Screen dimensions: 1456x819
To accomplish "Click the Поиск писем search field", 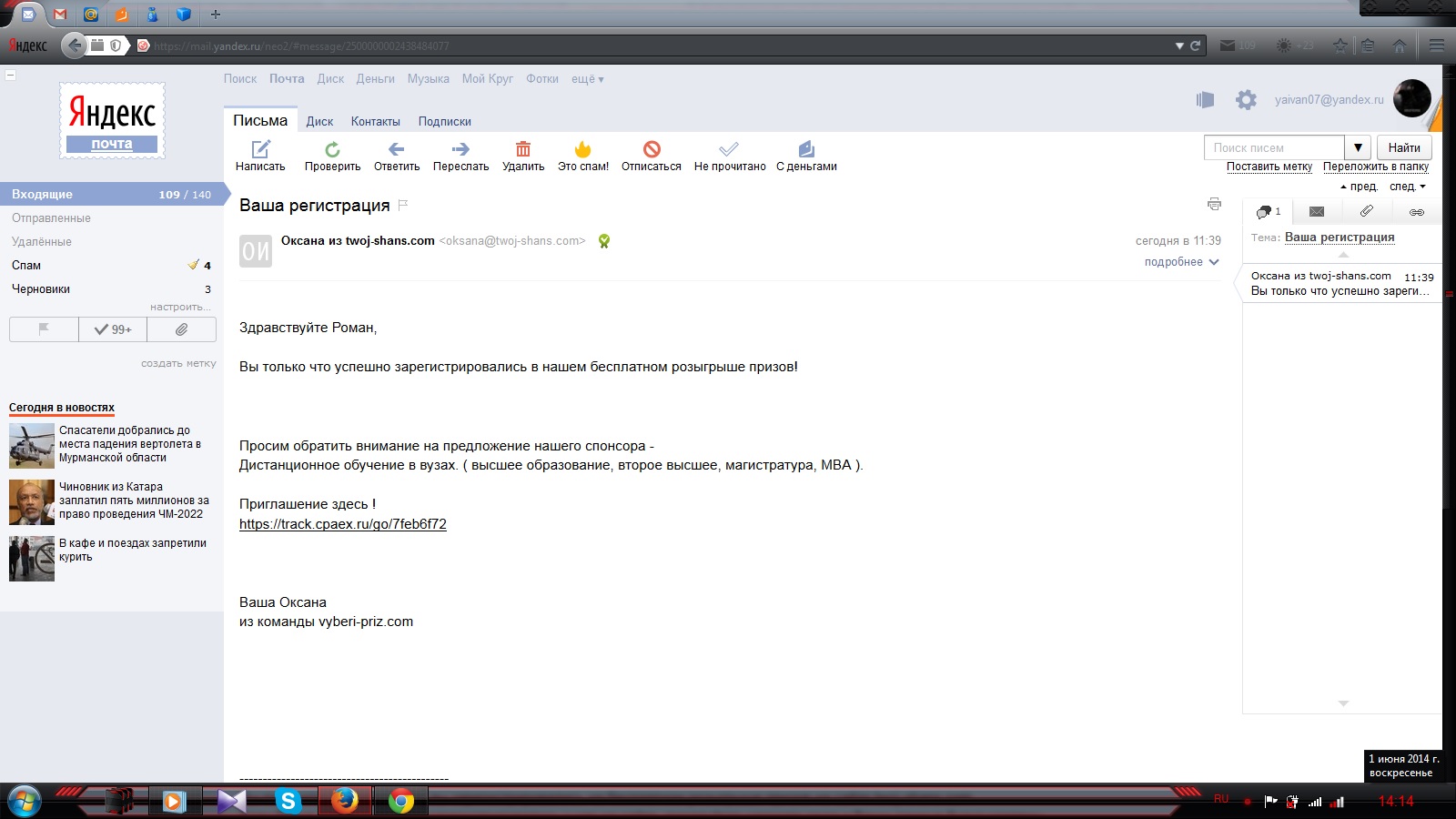I will [x=1274, y=147].
